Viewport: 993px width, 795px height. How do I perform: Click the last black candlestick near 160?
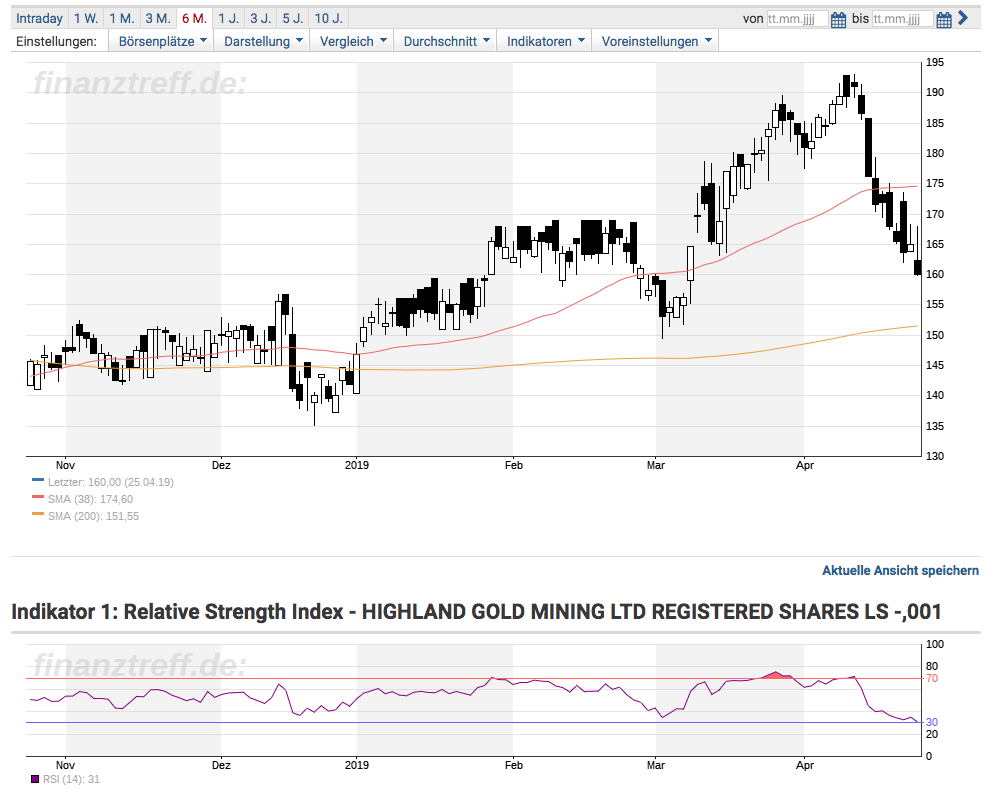pos(918,268)
